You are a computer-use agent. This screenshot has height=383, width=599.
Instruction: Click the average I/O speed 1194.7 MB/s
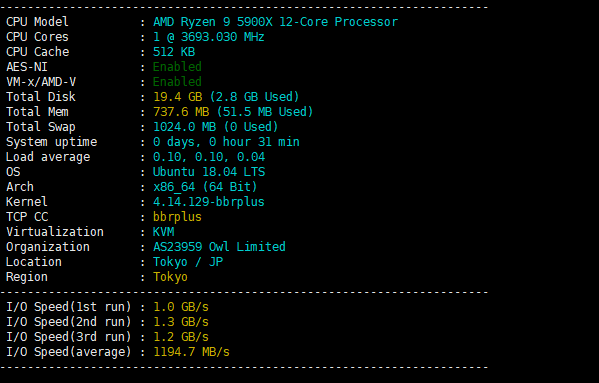click(x=191, y=351)
